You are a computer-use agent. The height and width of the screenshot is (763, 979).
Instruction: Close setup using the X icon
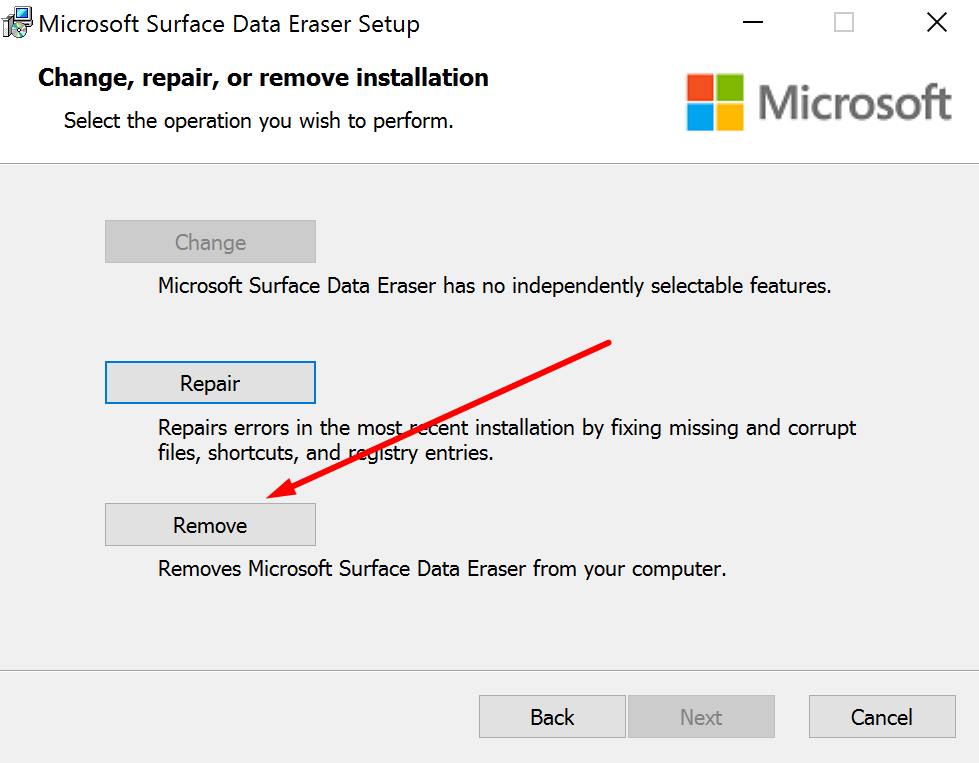(x=936, y=22)
